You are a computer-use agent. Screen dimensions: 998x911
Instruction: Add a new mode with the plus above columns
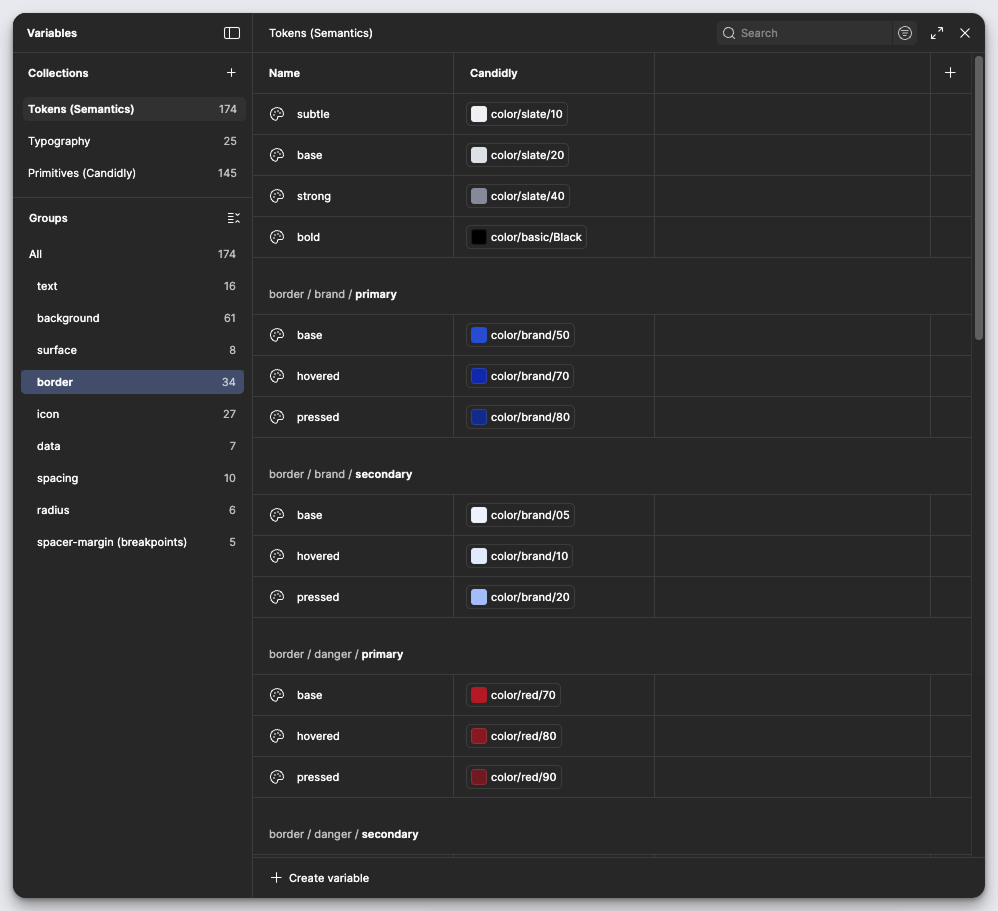click(950, 72)
